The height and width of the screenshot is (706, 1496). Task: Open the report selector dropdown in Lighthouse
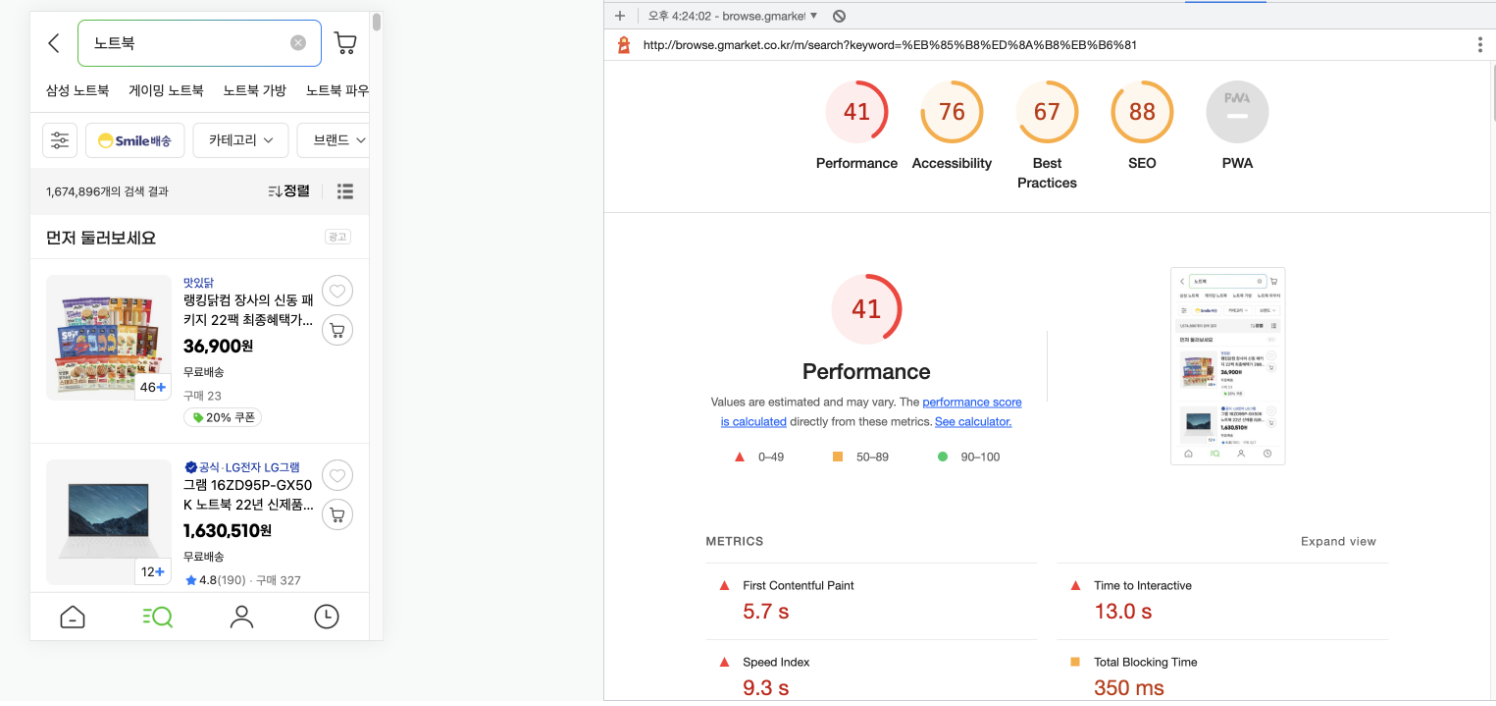click(733, 15)
